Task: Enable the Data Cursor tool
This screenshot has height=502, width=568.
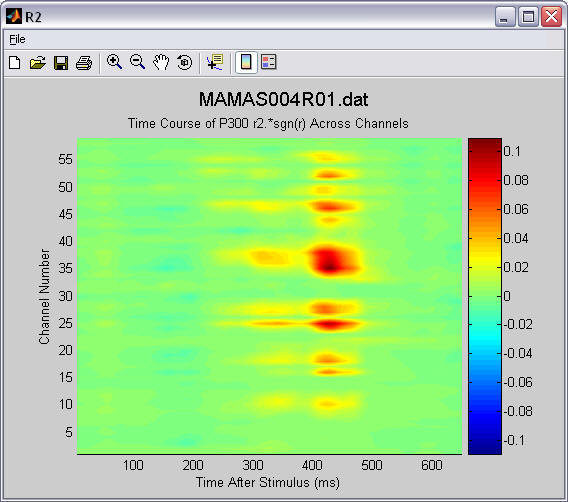Action: tap(216, 62)
